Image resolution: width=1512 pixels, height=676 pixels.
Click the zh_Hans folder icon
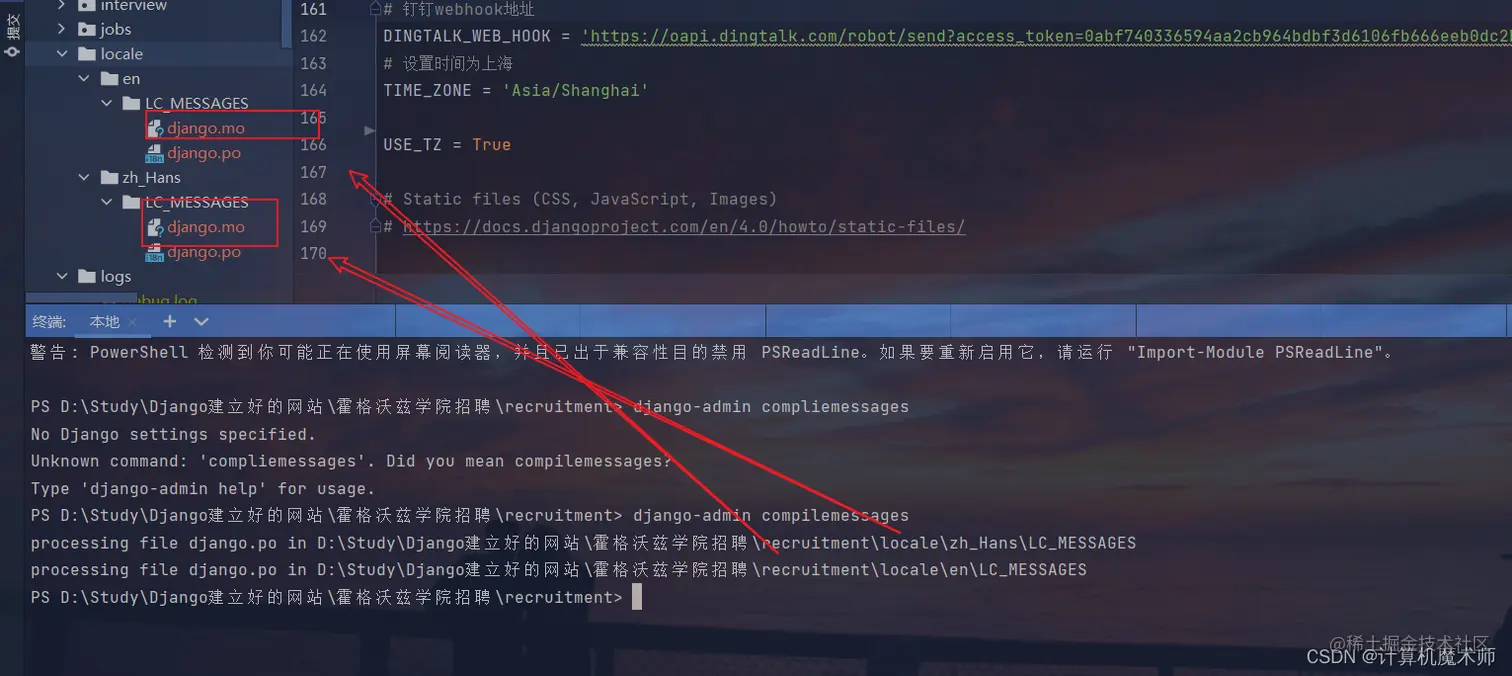click(x=109, y=178)
